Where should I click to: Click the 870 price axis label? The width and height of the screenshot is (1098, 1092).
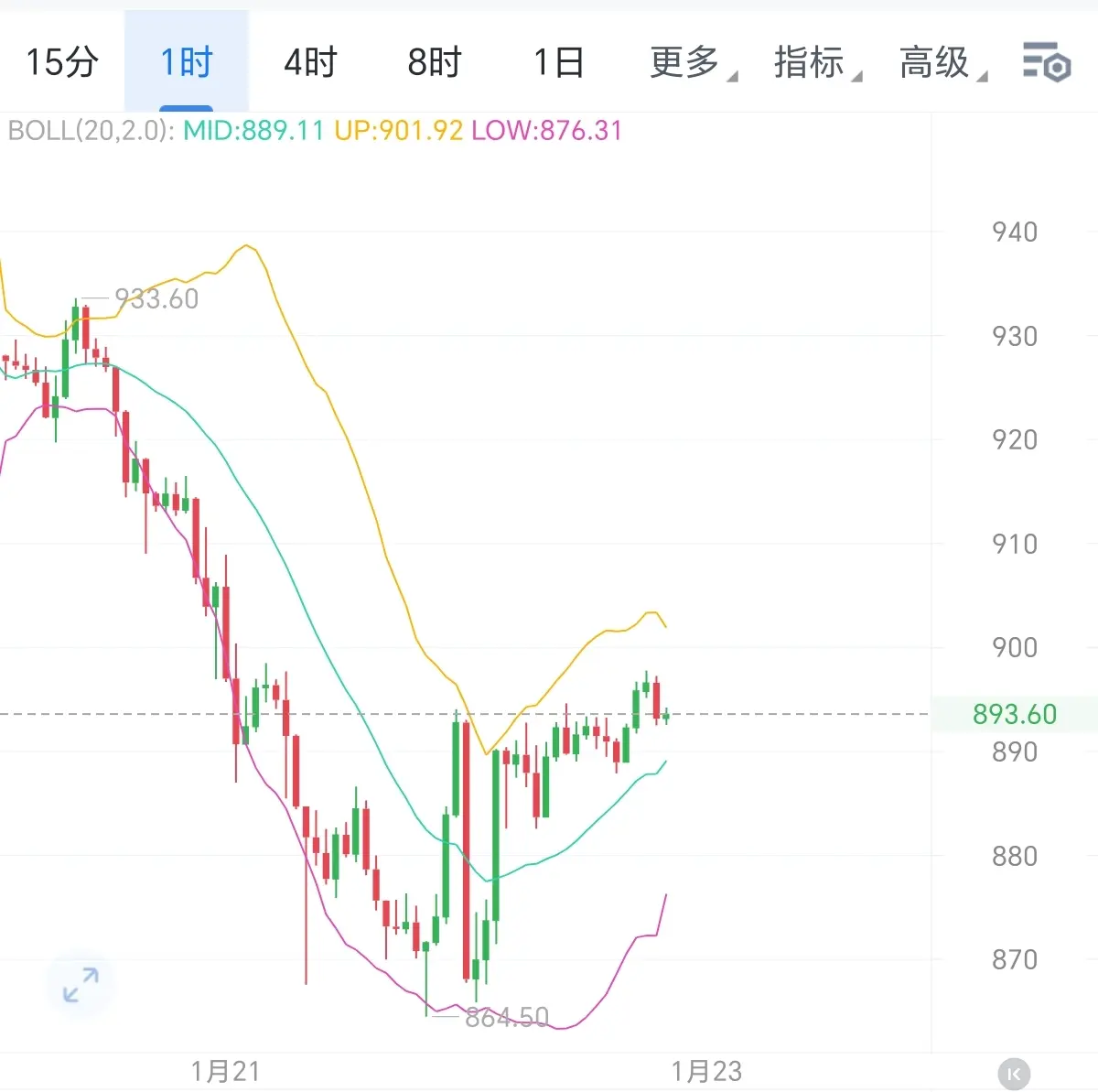pyautogui.click(x=1015, y=959)
